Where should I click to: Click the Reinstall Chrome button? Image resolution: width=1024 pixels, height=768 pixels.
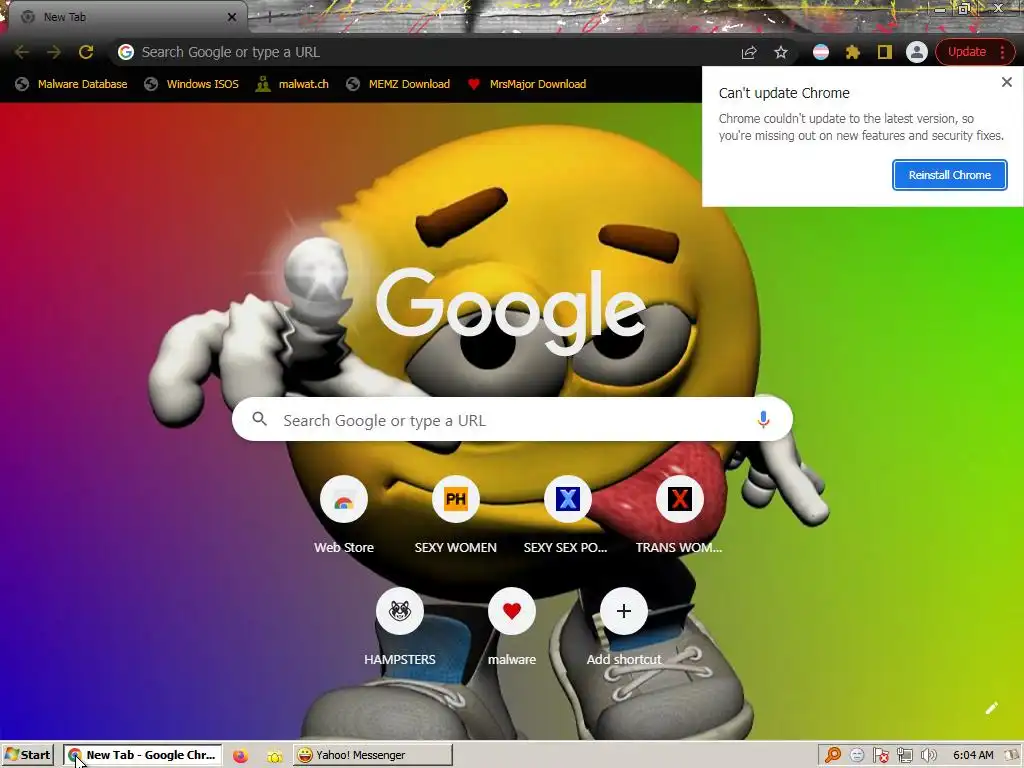coord(950,175)
